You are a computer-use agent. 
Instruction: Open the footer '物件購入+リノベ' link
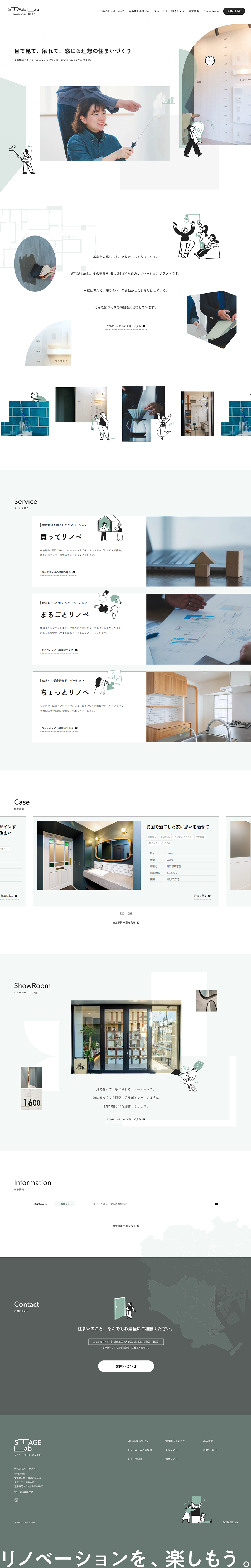175,1441
